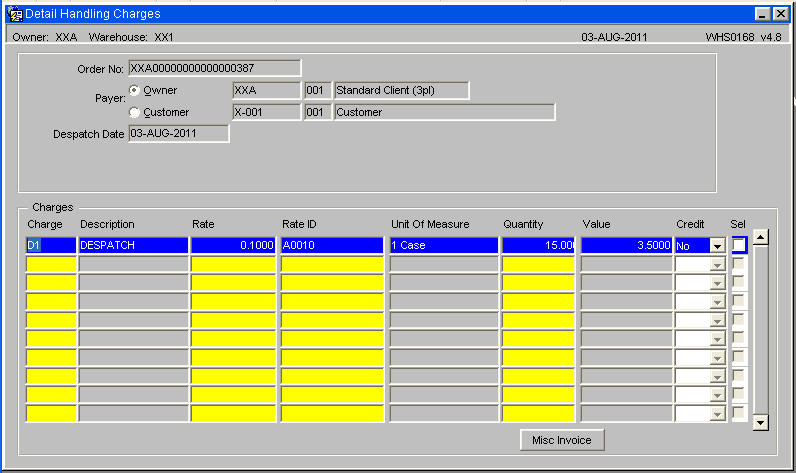The height and width of the screenshot is (473, 796).
Task: Open the Credit dropdown in eighth row
Action: coord(717,377)
